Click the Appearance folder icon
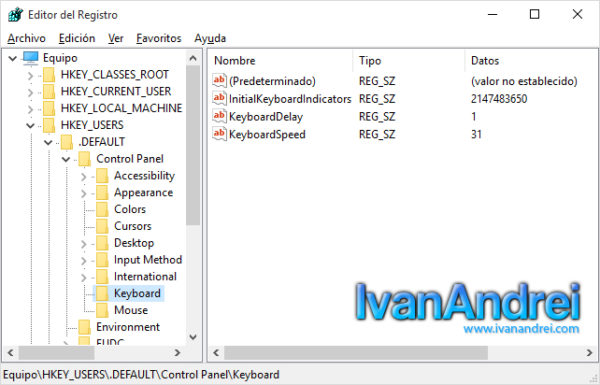This screenshot has height=385, width=600. point(103,192)
